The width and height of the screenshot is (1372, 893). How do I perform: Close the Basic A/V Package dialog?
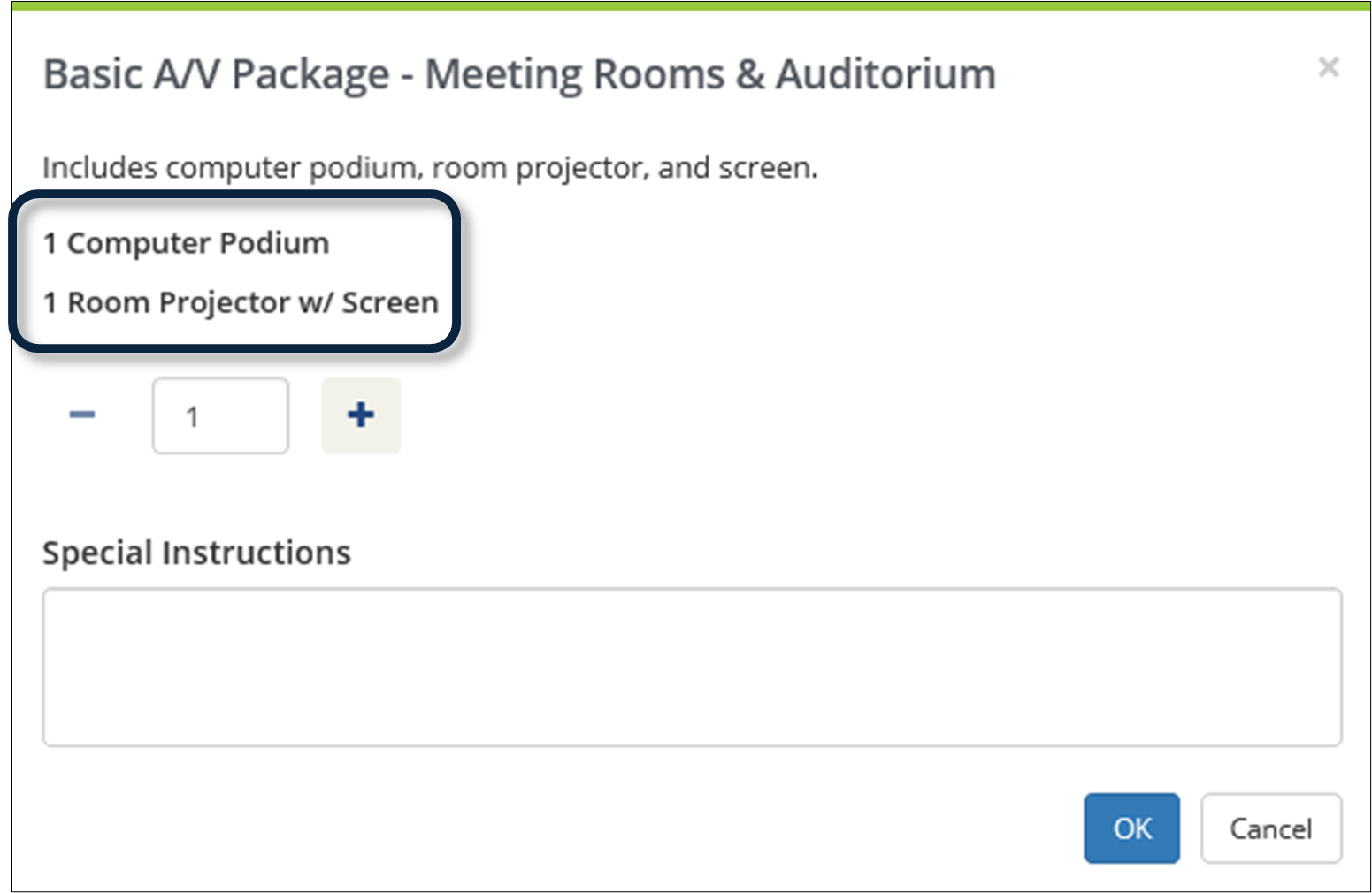tap(1328, 67)
